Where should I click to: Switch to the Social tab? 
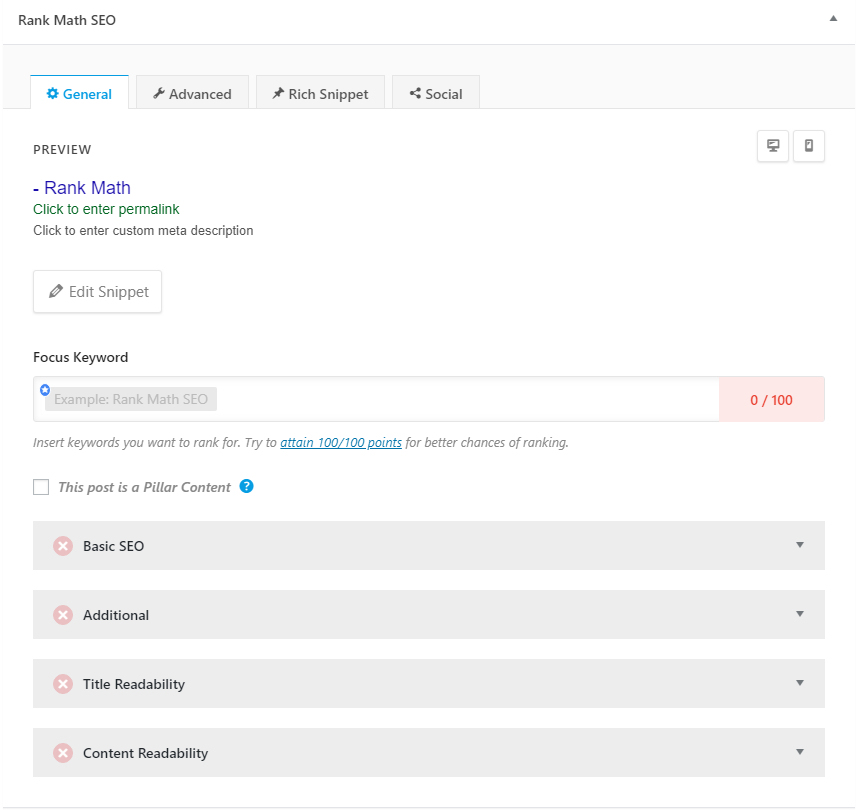coord(436,93)
